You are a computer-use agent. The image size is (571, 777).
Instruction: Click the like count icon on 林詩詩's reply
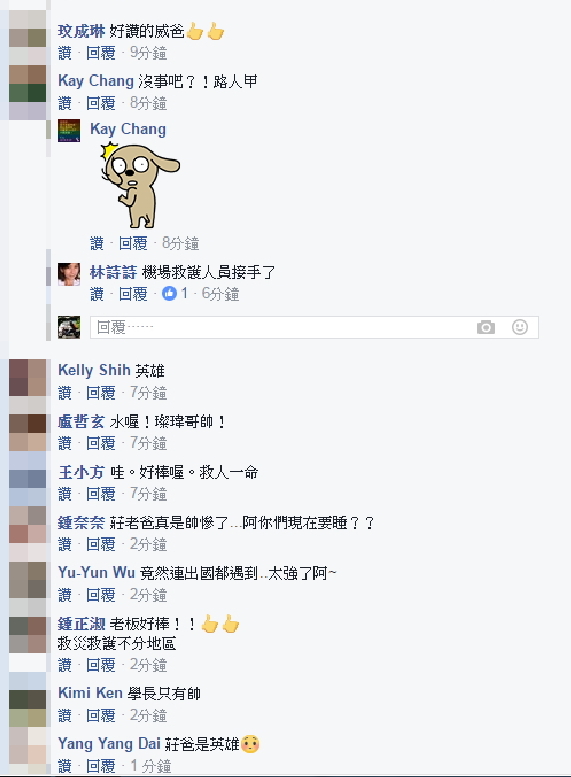click(170, 294)
